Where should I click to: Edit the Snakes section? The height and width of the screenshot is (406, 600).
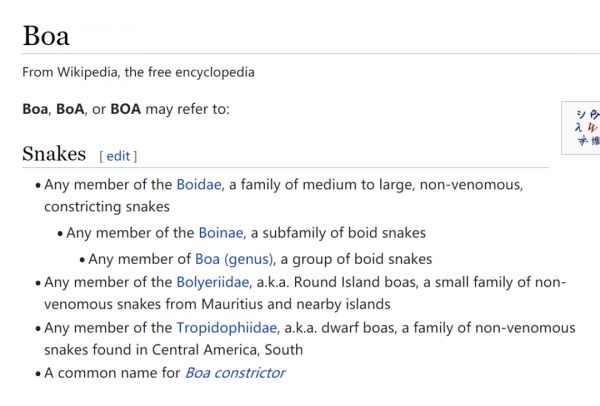pos(118,156)
